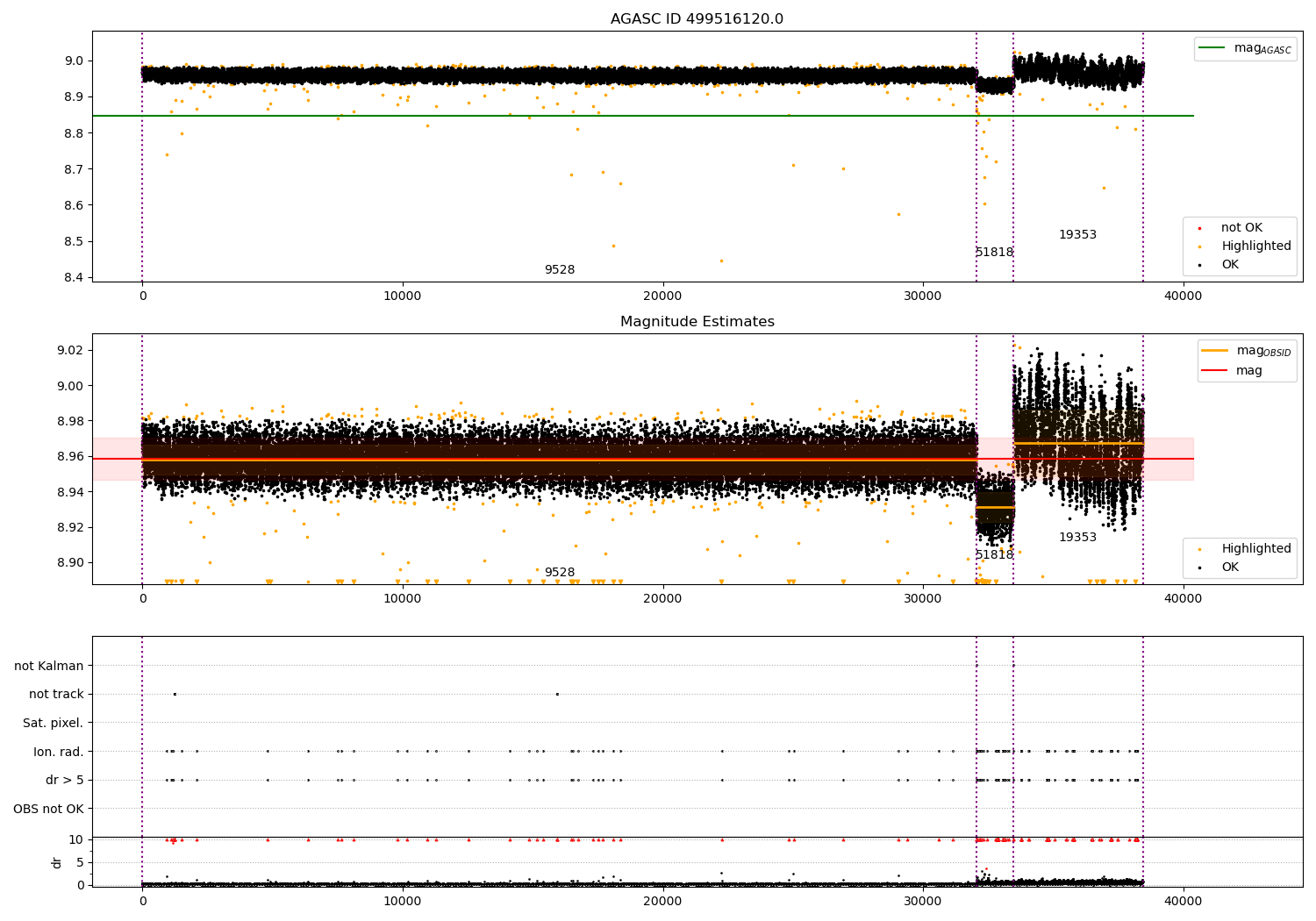Click x-axis tick "40000" under Magnitude Estimates plot
The height and width of the screenshot is (921, 1316).
tap(1183, 598)
